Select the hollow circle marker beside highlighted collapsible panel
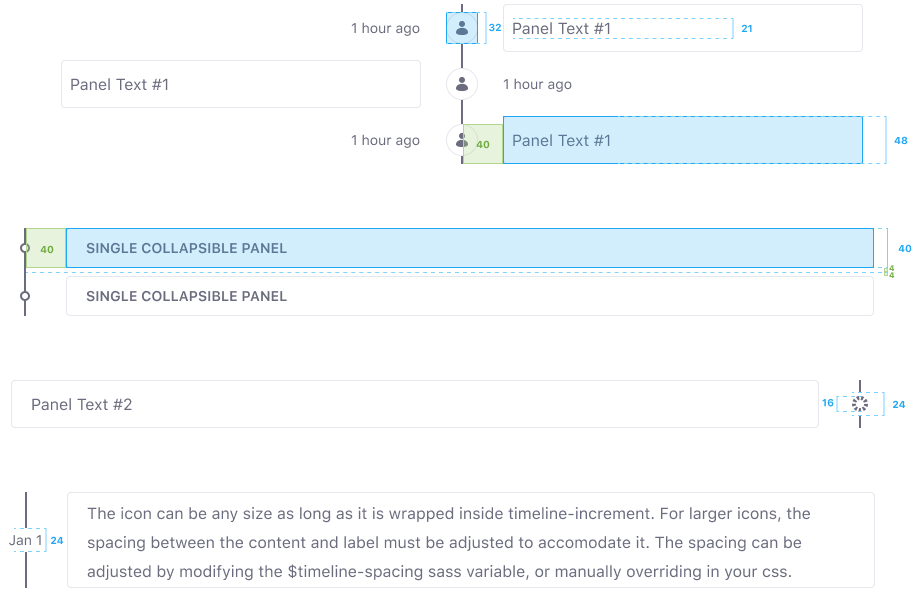Screen dimensions: 924x592 pyautogui.click(x=25, y=248)
